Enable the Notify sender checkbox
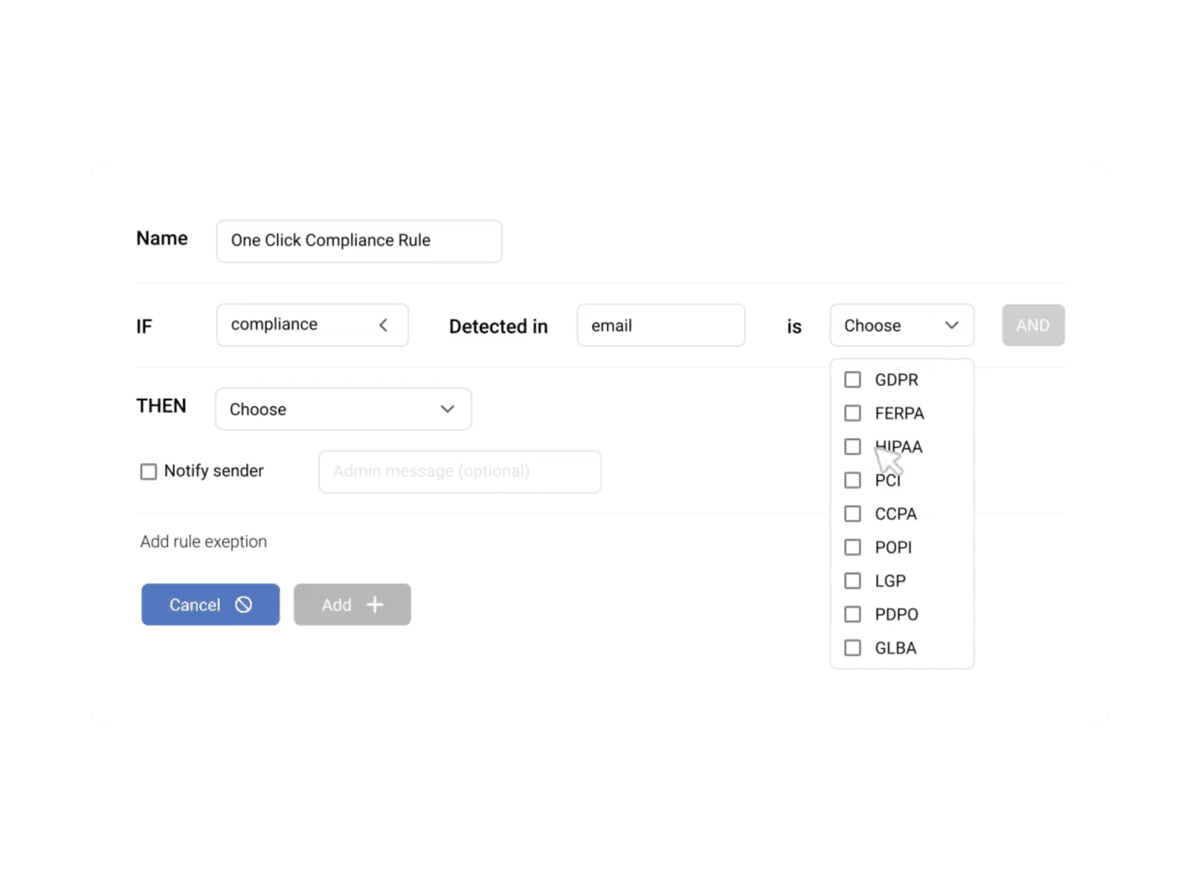This screenshot has width=1200, height=889. 149,472
